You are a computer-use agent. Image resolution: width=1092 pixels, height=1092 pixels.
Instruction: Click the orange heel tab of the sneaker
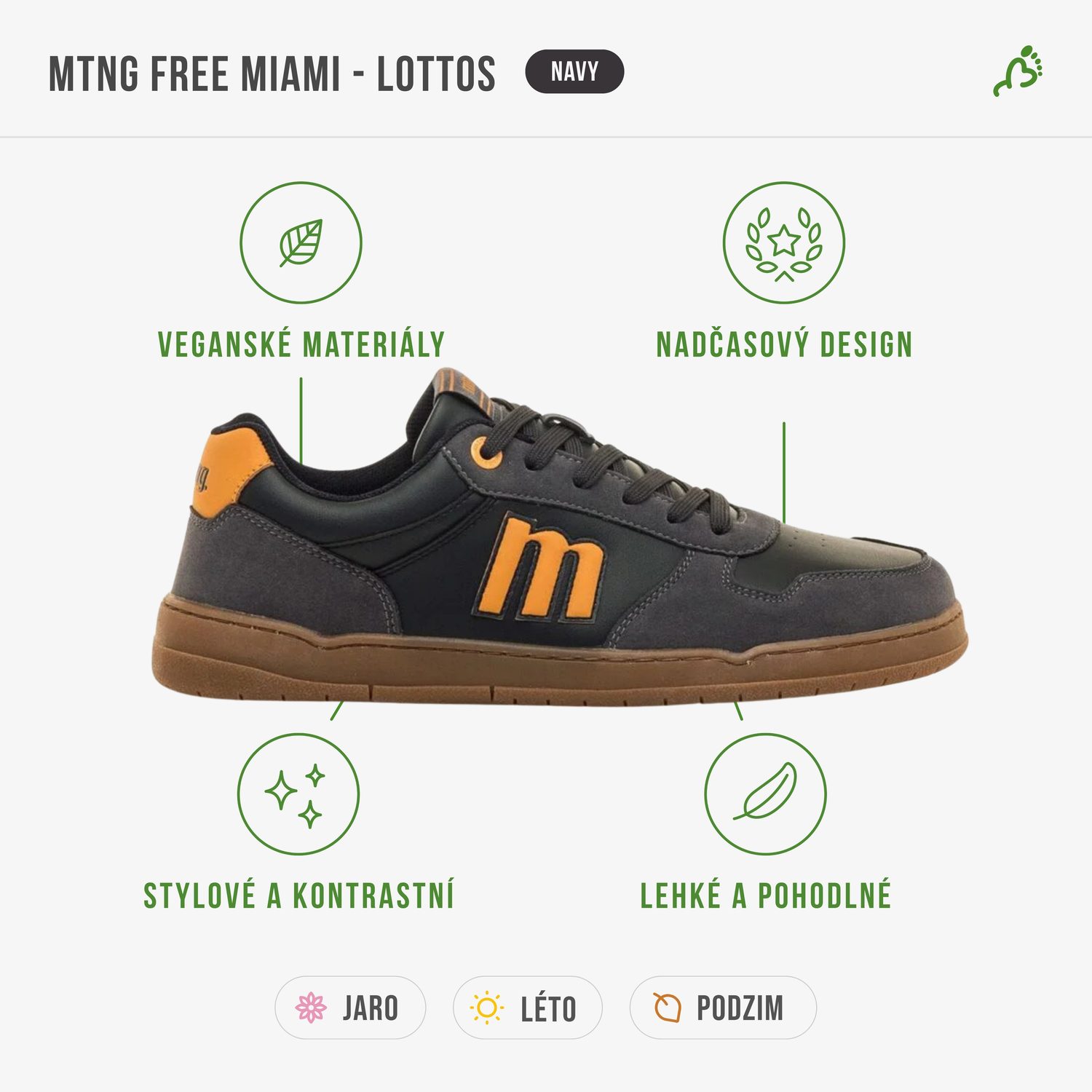click(x=227, y=470)
